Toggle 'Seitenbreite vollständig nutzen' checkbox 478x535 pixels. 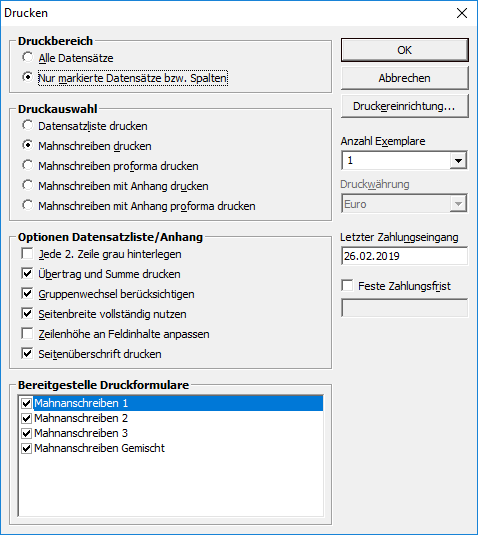click(x=27, y=314)
